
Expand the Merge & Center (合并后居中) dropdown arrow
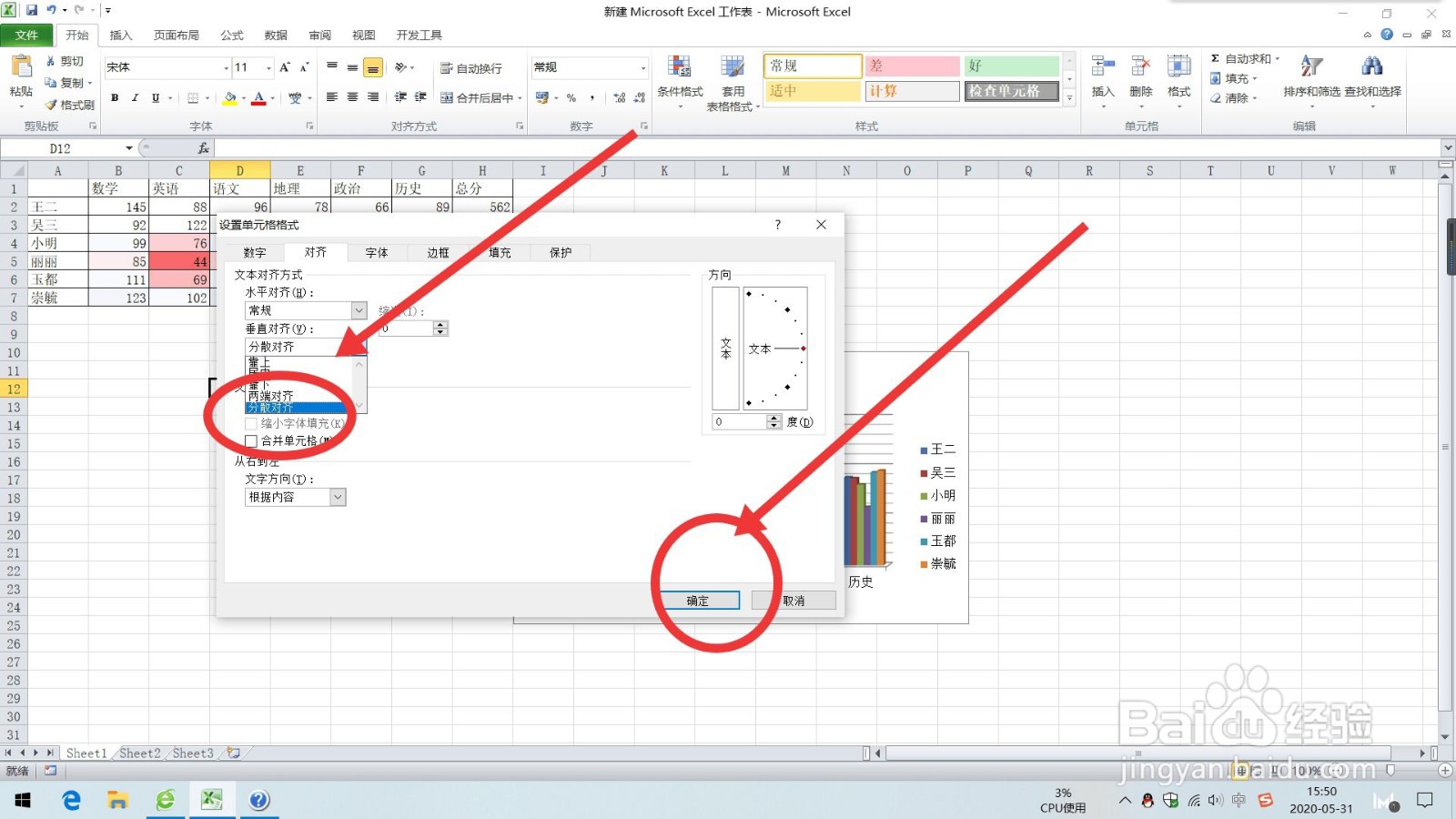pyautogui.click(x=520, y=98)
